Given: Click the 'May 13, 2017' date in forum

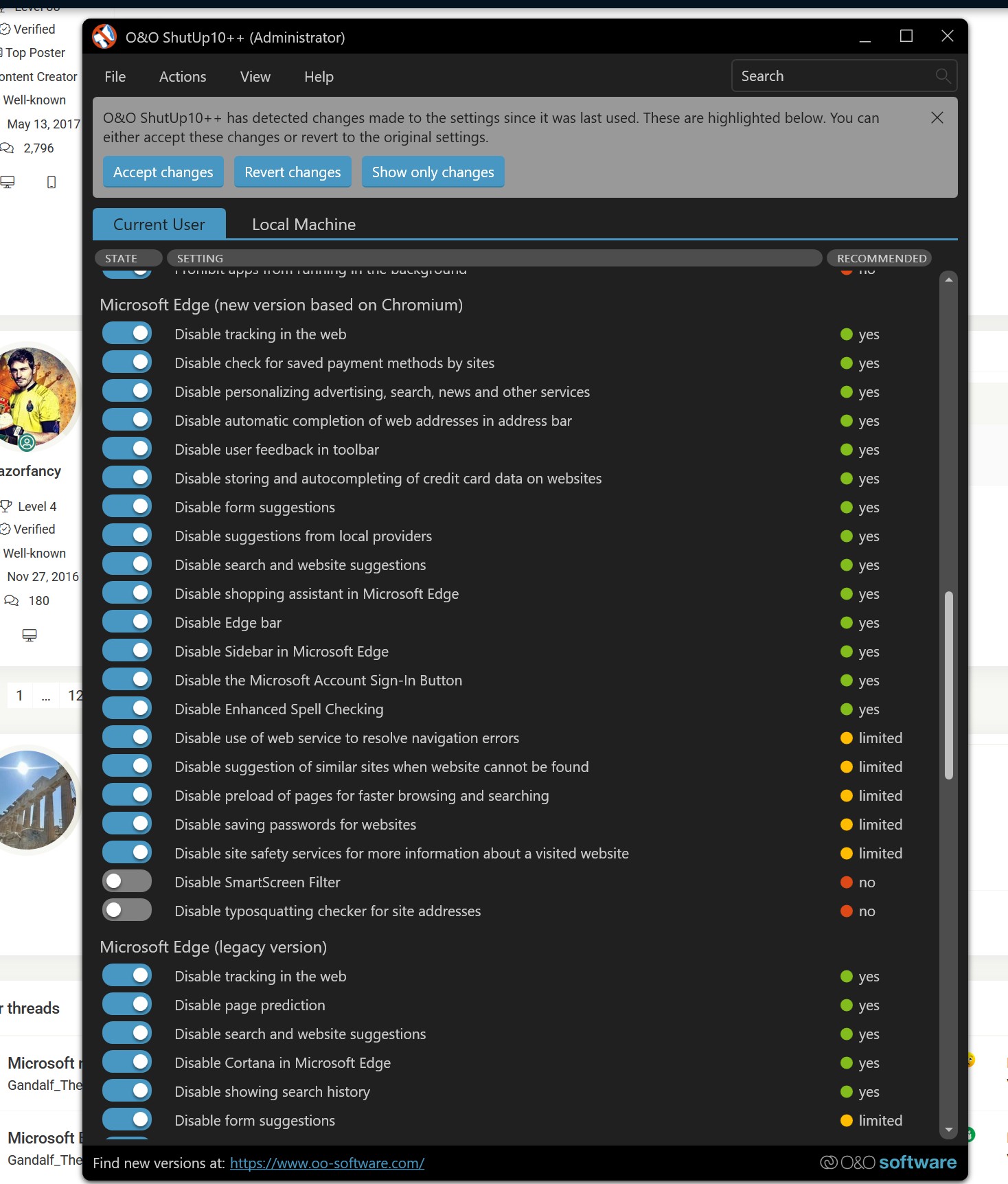Looking at the screenshot, I should click(x=44, y=124).
